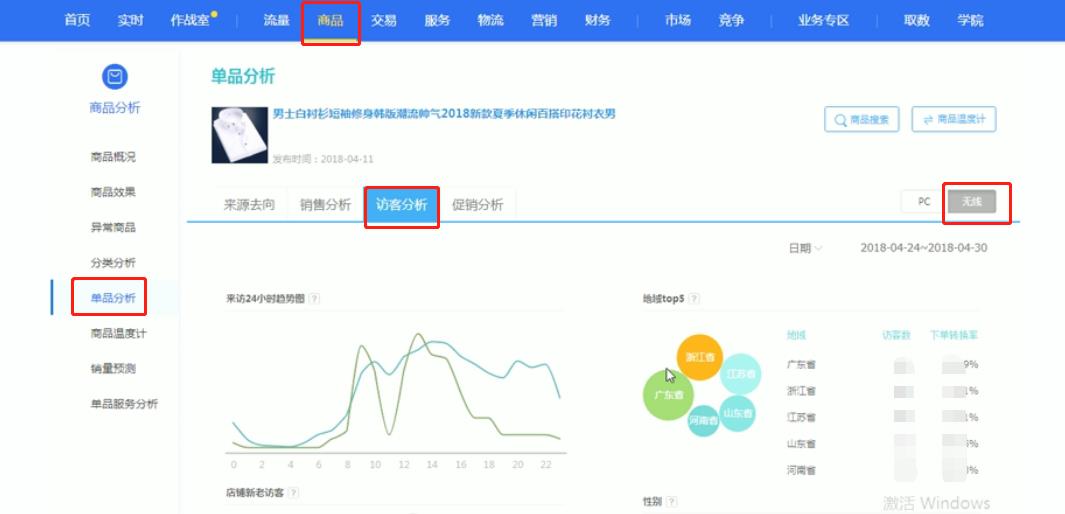Open 销量预测 in the left sidebar

click(112, 368)
